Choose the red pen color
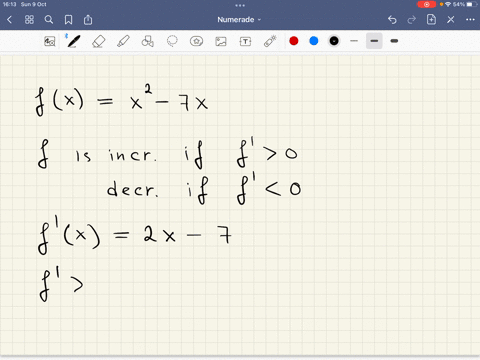 point(294,41)
